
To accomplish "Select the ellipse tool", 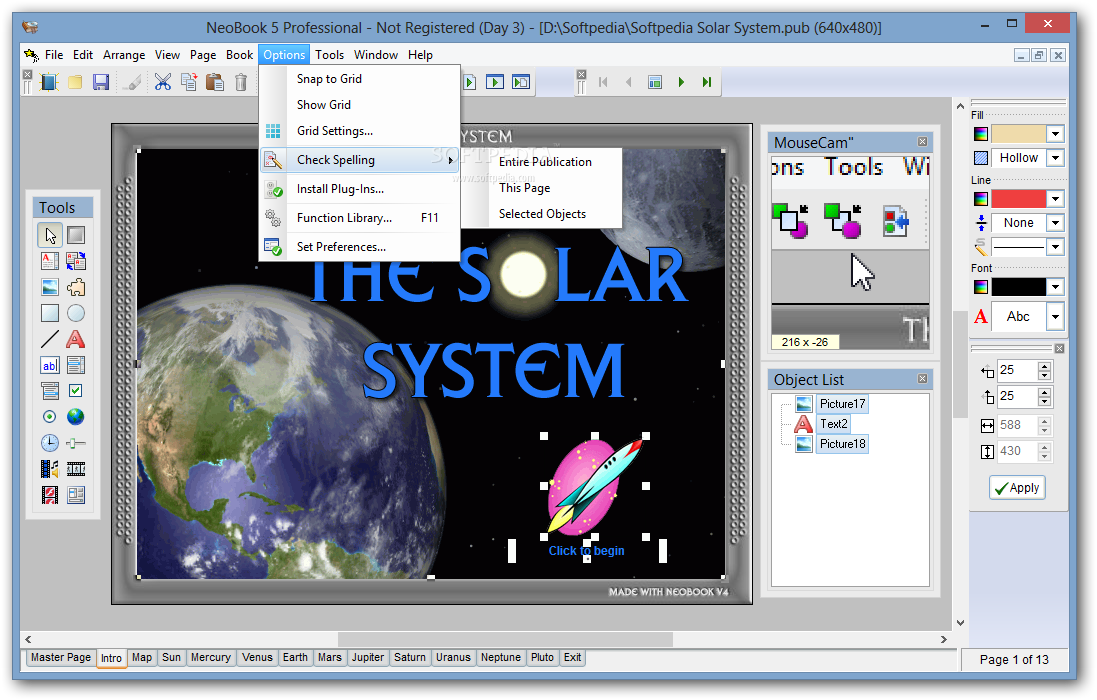I will point(76,313).
